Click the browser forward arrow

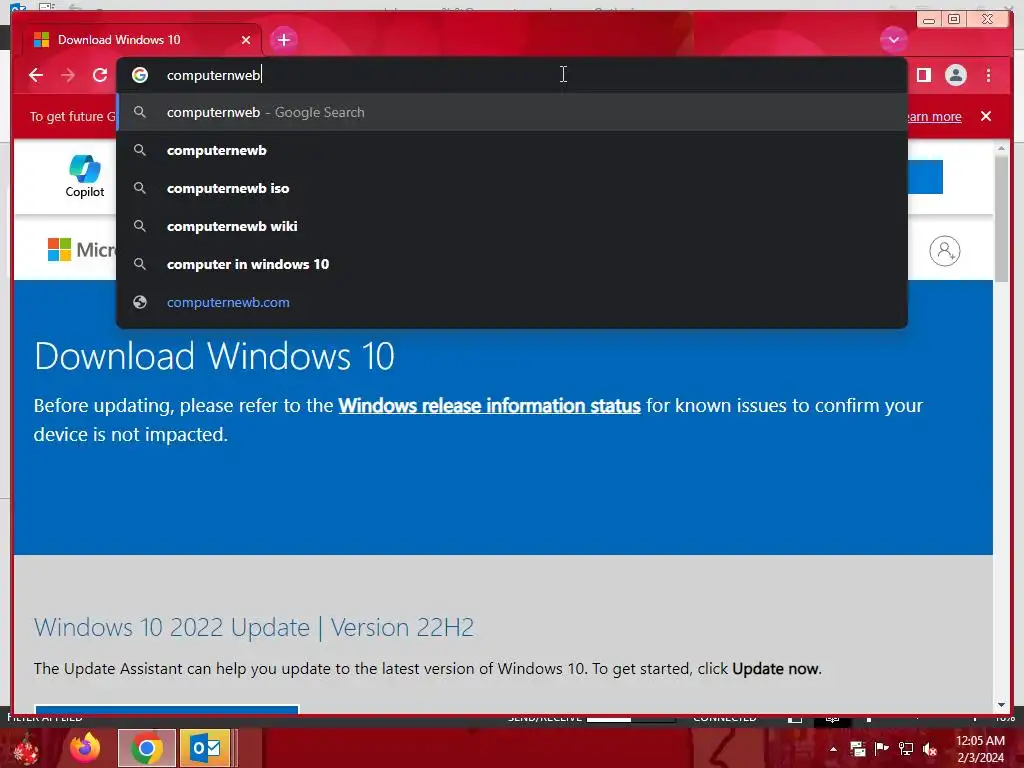coord(68,75)
